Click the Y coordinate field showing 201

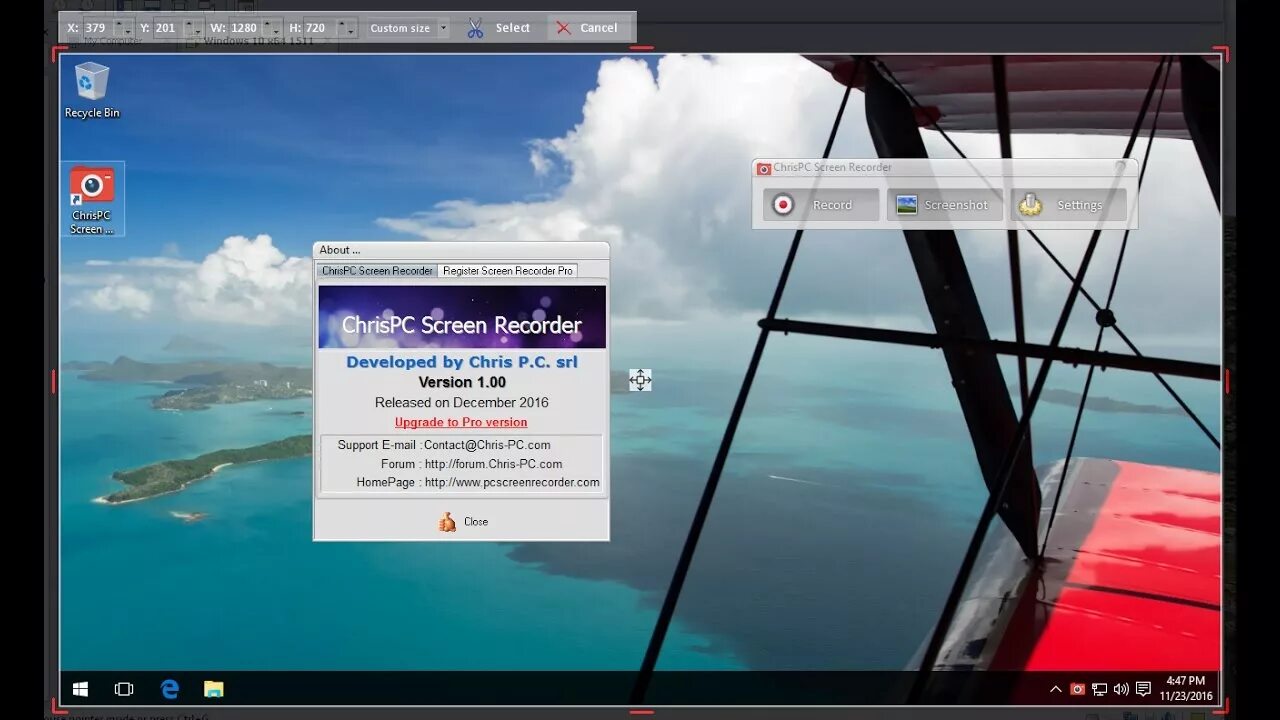click(x=168, y=28)
